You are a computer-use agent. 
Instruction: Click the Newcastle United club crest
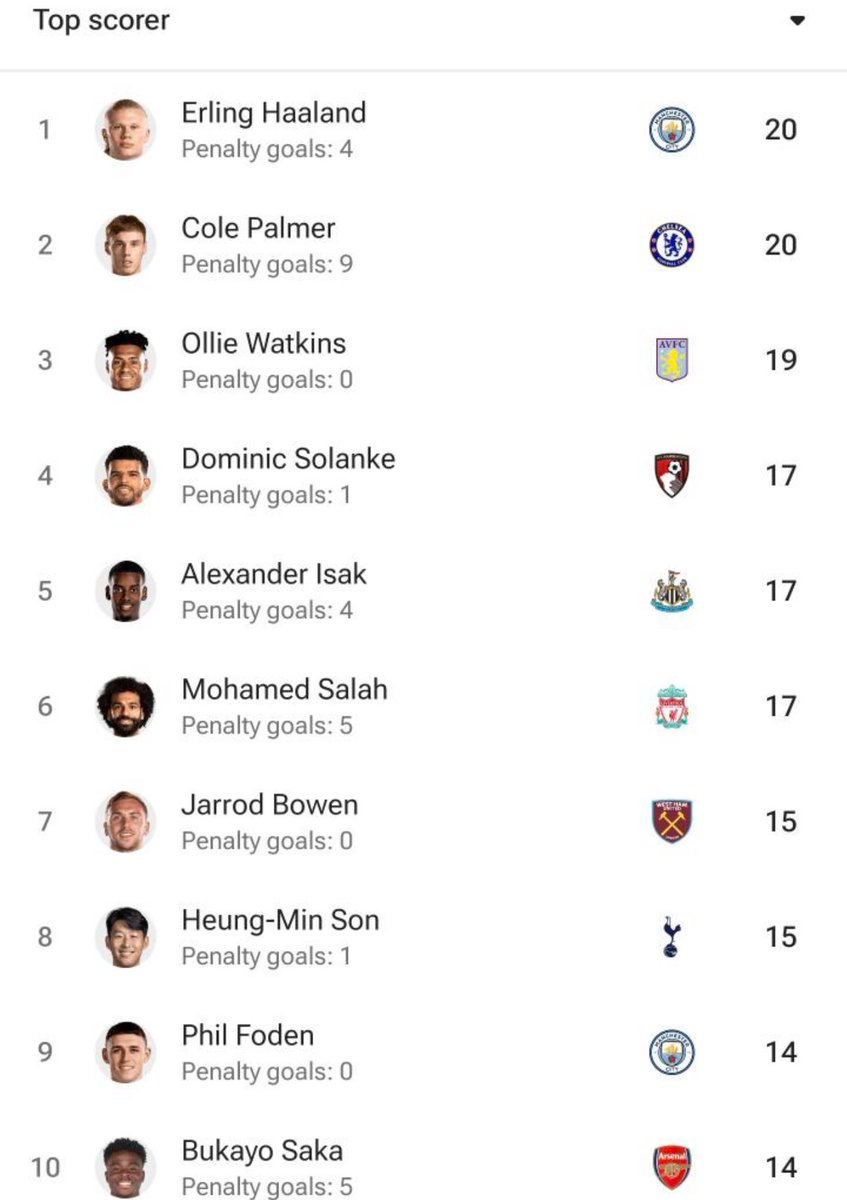(x=671, y=591)
